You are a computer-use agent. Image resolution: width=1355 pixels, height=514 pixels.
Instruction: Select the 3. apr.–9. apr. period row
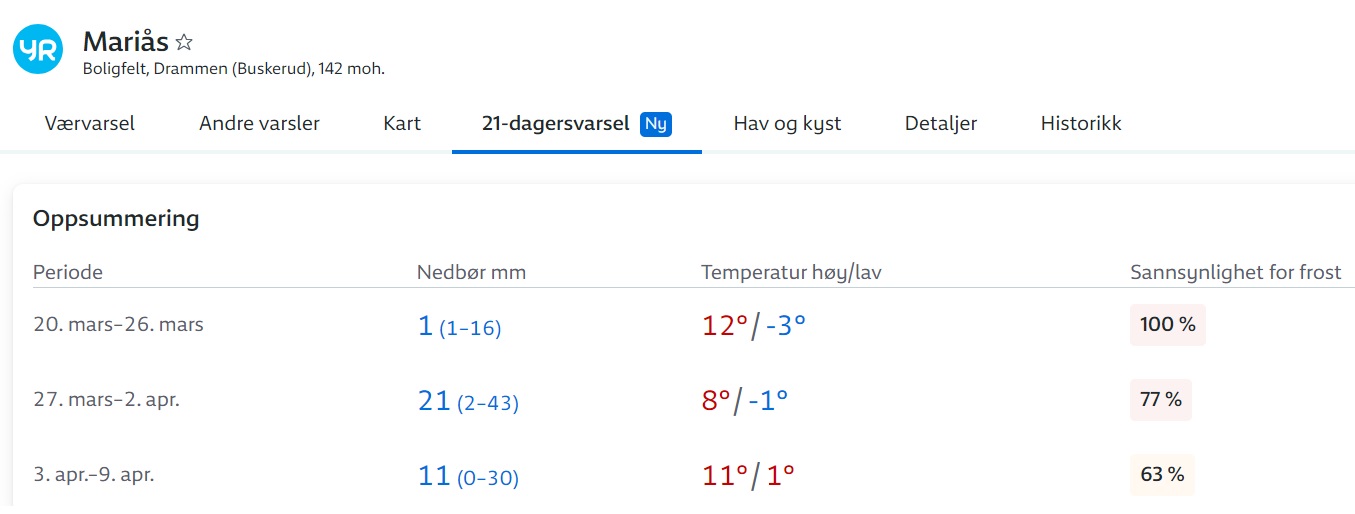[x=684, y=475]
